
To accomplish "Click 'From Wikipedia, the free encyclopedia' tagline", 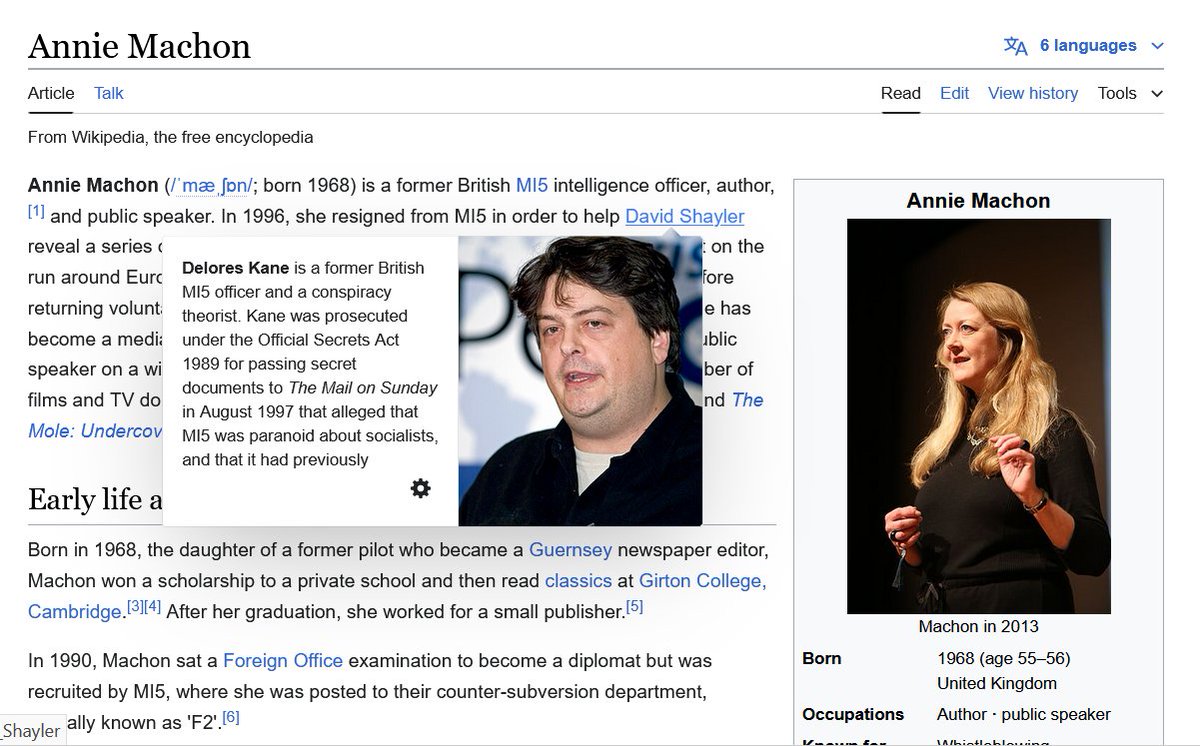I will click(x=170, y=137).
